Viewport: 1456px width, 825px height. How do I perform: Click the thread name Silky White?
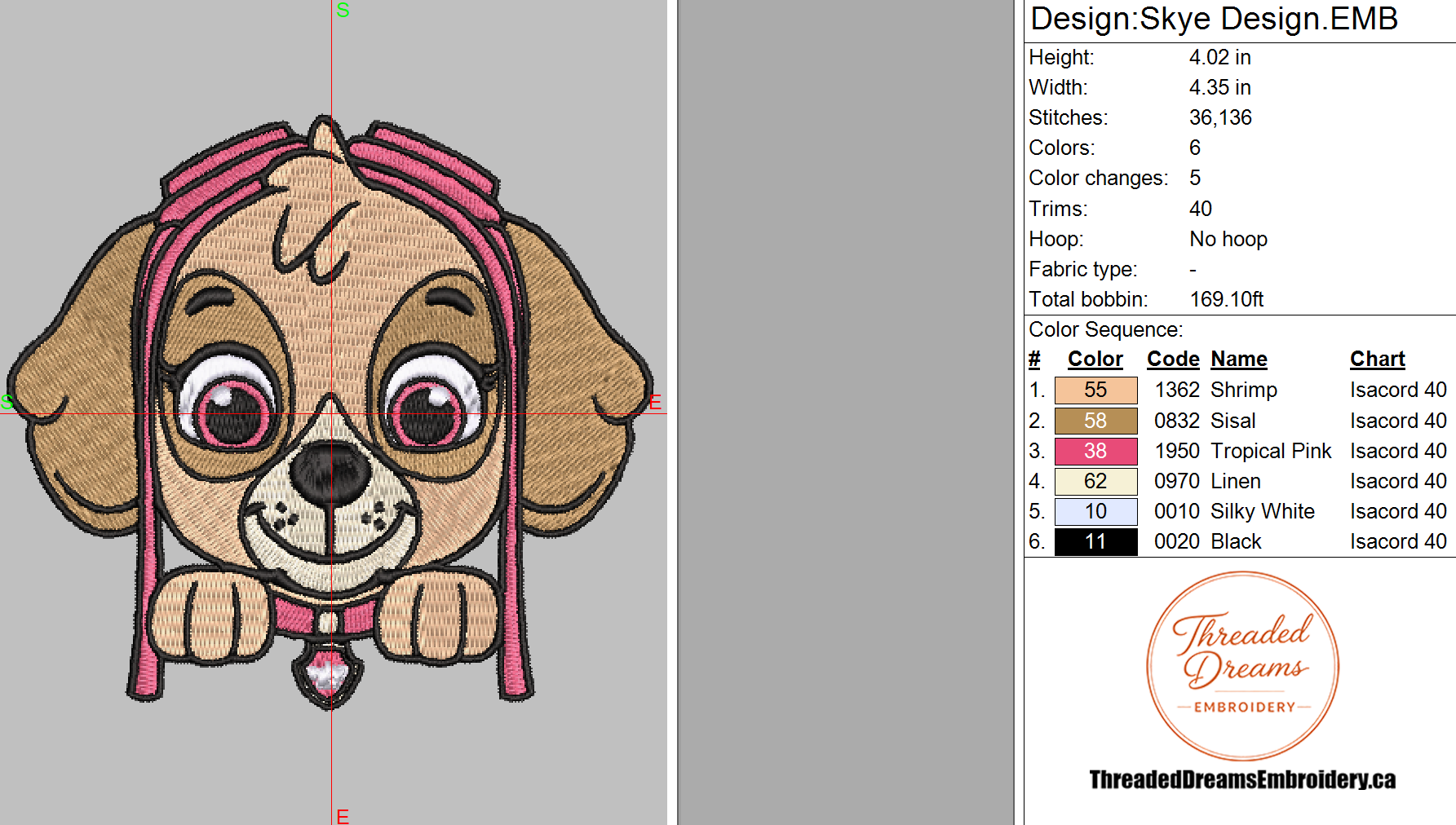pyautogui.click(x=1263, y=511)
